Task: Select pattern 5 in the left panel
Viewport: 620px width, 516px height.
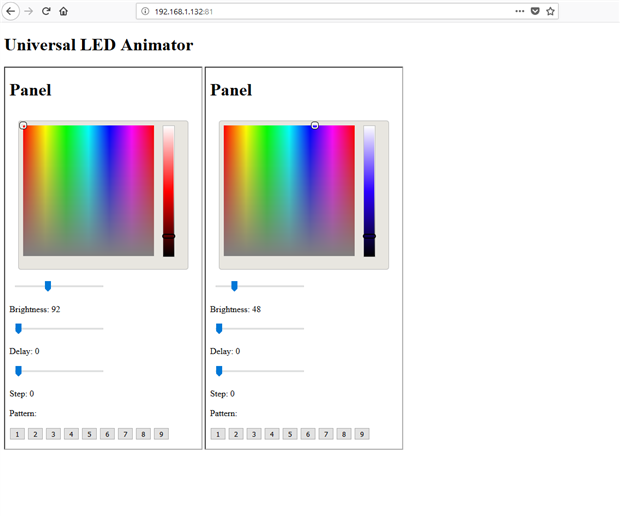Action: [89, 434]
